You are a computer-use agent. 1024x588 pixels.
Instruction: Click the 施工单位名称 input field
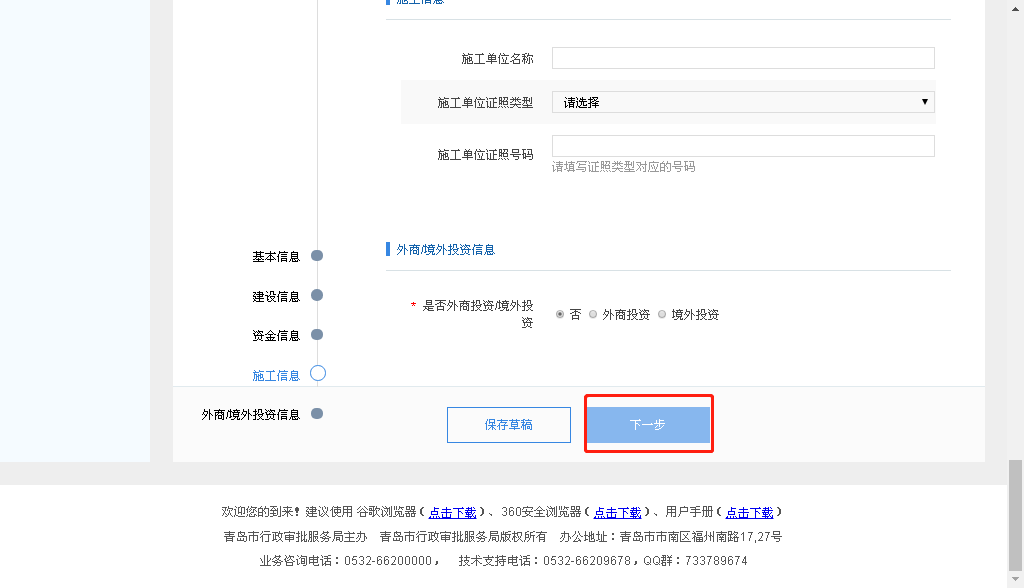[x=743, y=58]
